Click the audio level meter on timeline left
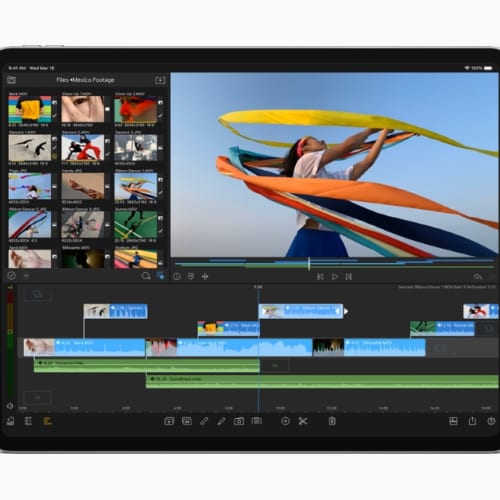This screenshot has width=500, height=500. coord(10,343)
